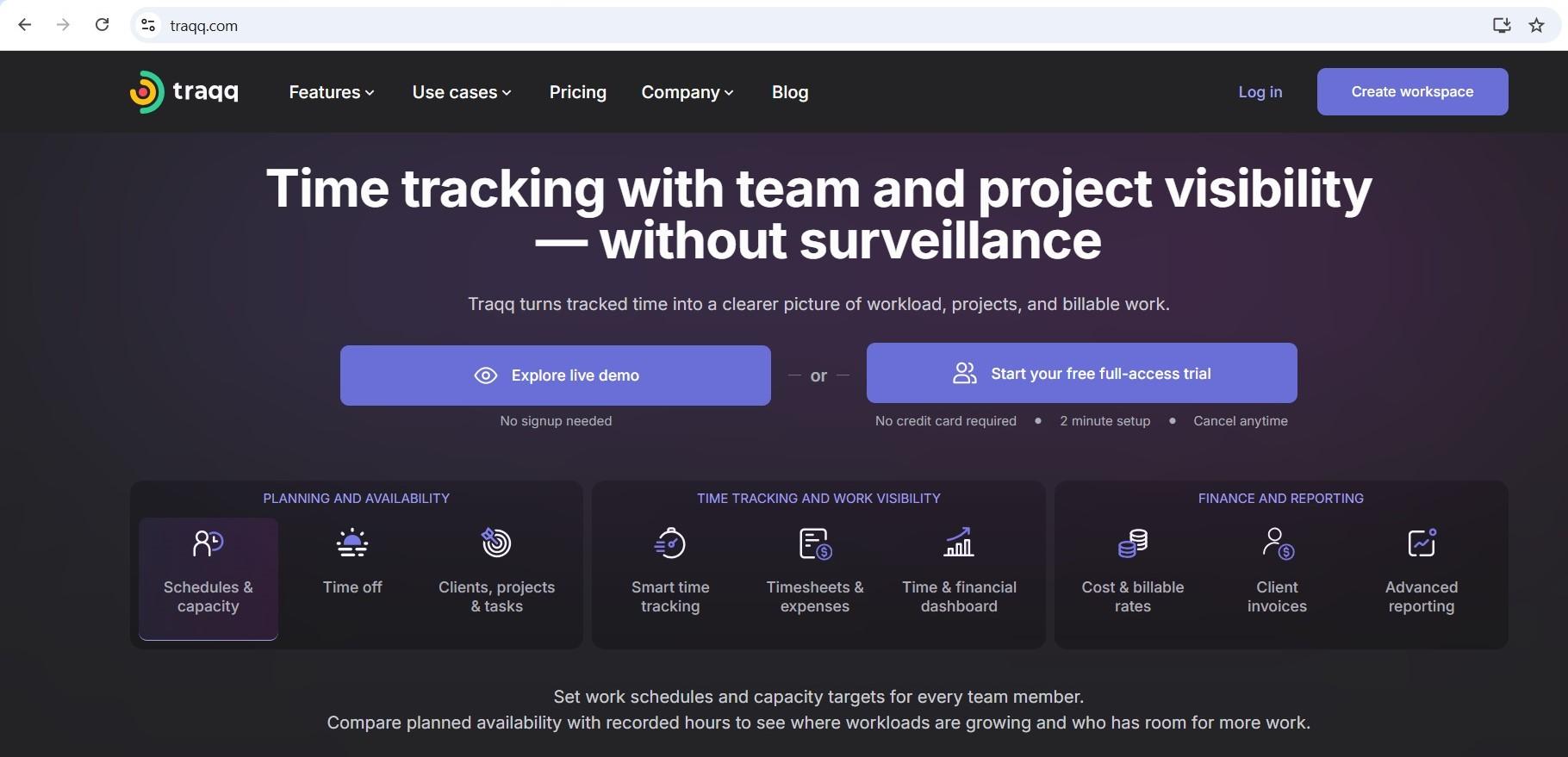Click the eye icon in Explore live demo
Image resolution: width=1568 pixels, height=757 pixels.
486,375
